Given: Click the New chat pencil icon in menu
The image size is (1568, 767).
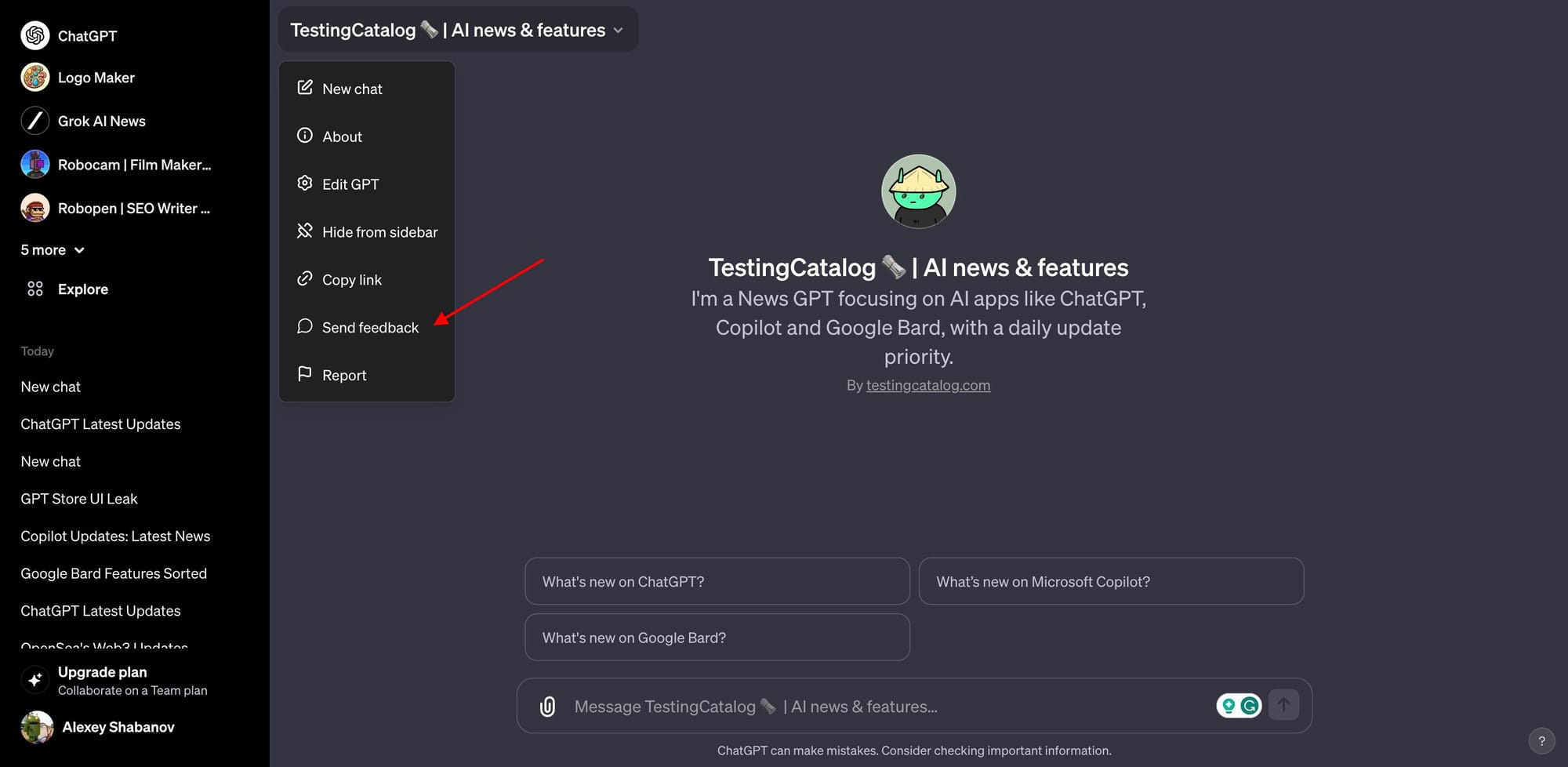Looking at the screenshot, I should click(305, 88).
